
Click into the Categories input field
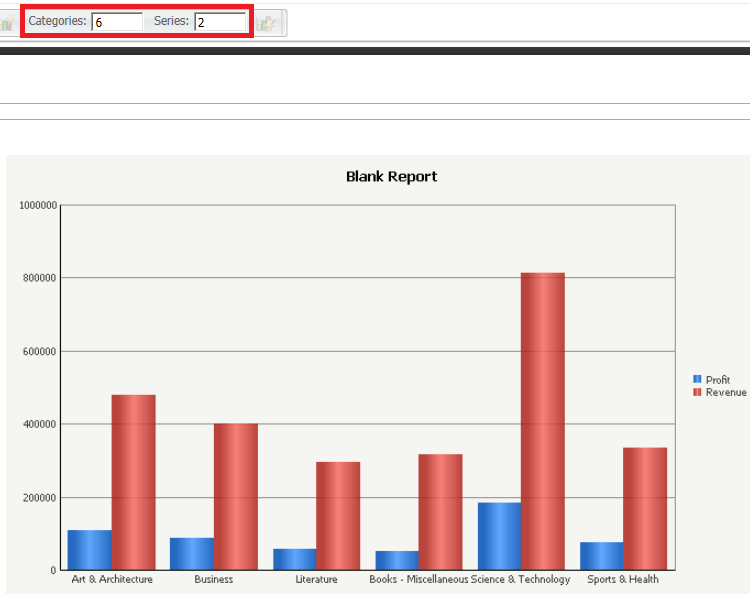tap(117, 22)
